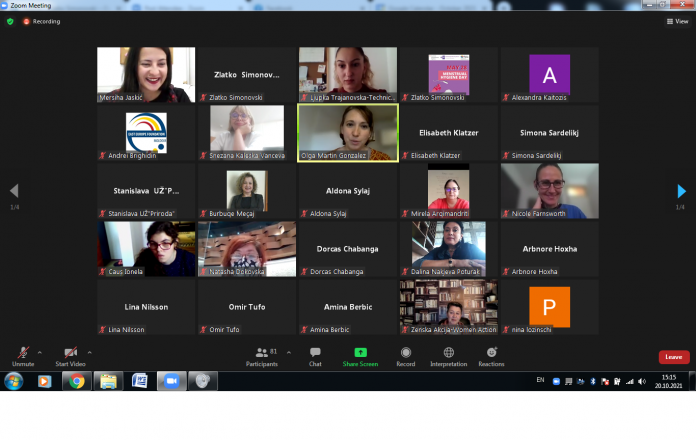The image size is (696, 440).
Task: Expand audio options arrow beside Unmute
Action: tap(40, 352)
